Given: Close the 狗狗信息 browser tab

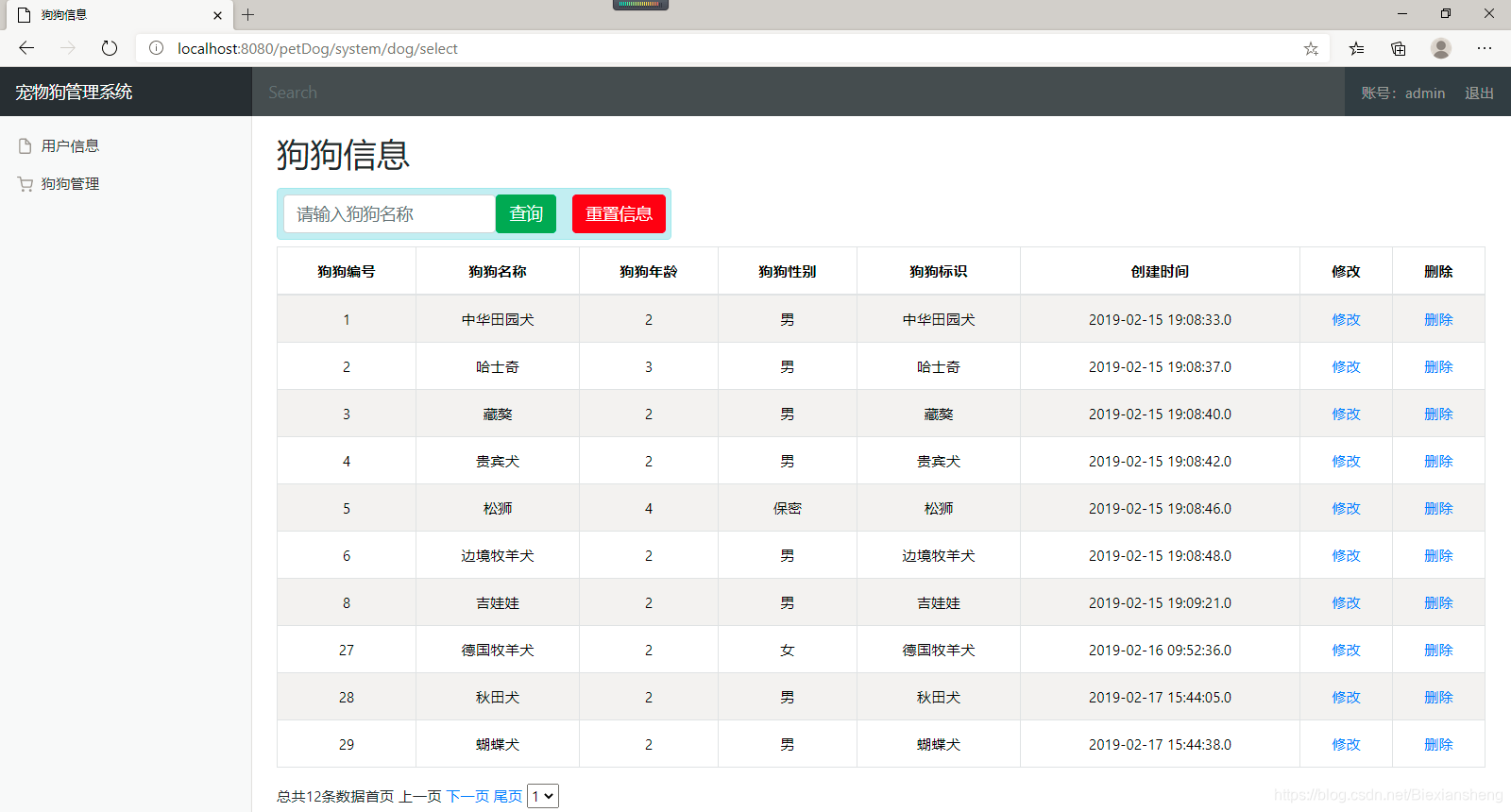Looking at the screenshot, I should [217, 15].
